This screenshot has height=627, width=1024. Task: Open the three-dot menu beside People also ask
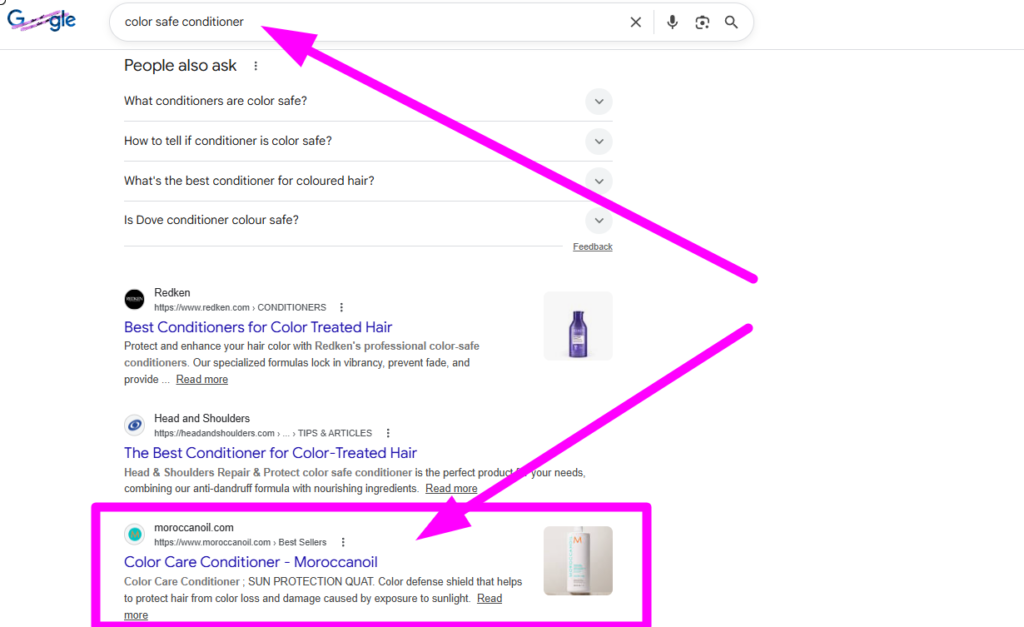coord(256,66)
